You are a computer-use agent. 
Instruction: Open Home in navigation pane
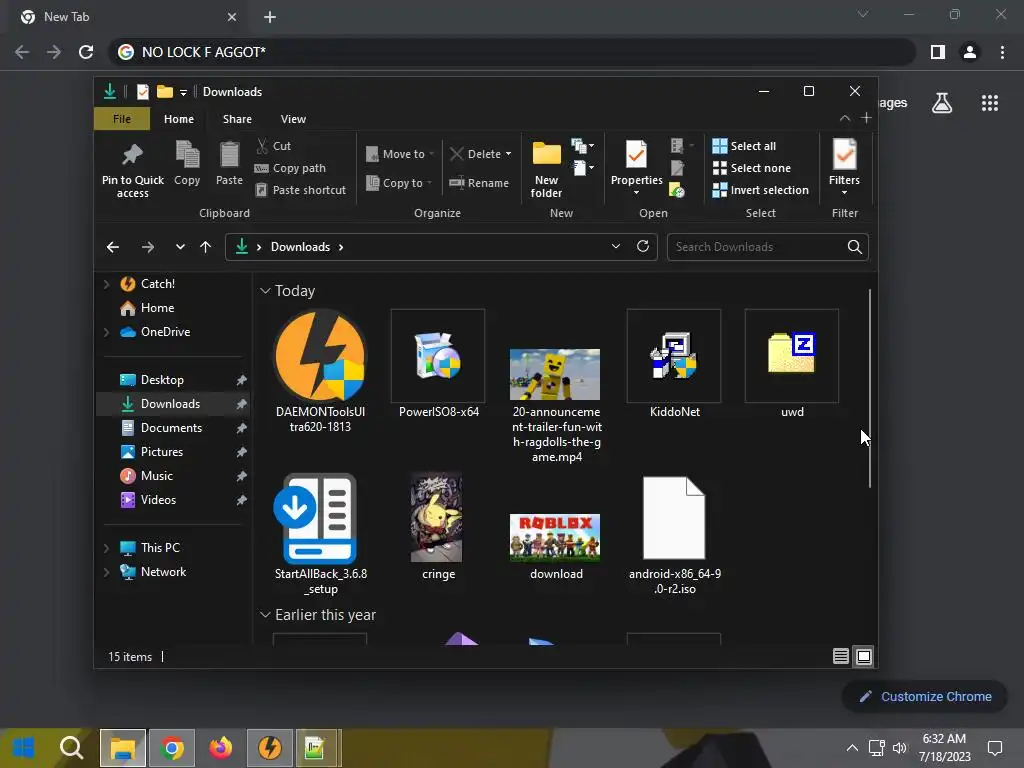148,308
